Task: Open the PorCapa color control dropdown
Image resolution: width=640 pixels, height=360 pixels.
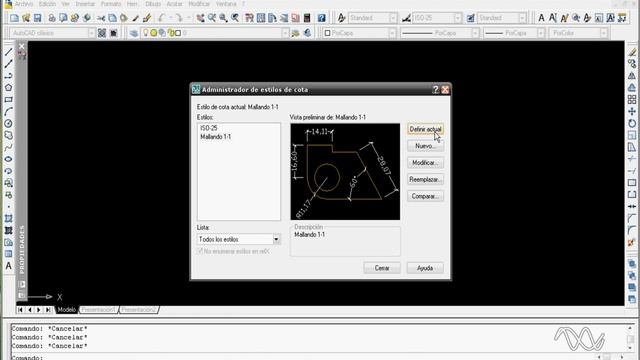Action: [x=392, y=33]
